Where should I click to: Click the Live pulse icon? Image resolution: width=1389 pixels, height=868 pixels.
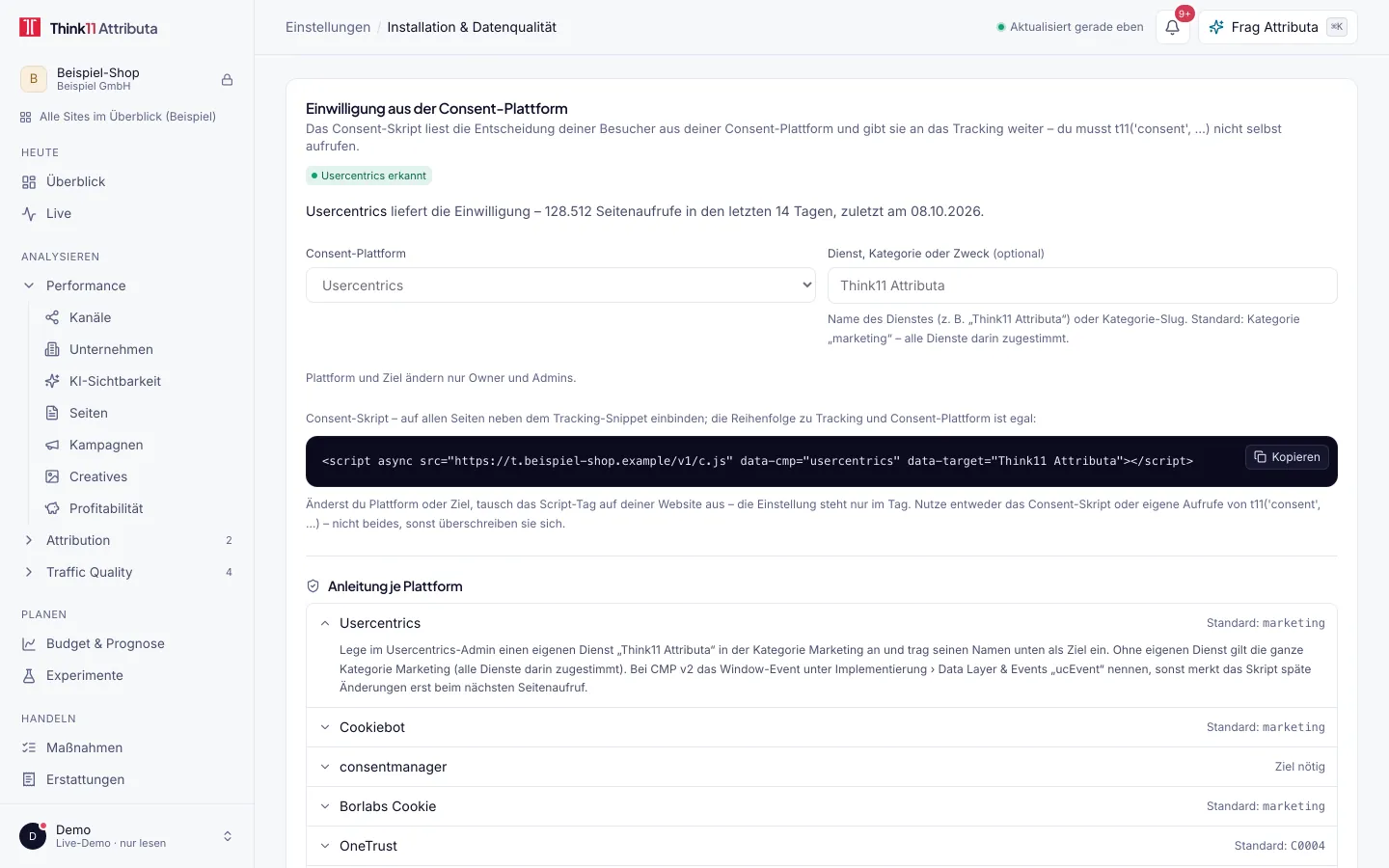(x=29, y=213)
